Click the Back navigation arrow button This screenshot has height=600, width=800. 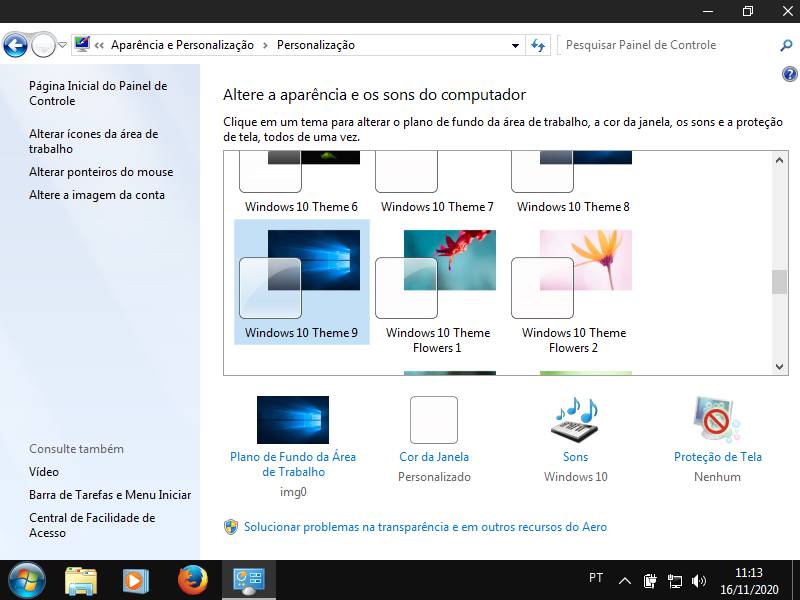(x=15, y=45)
